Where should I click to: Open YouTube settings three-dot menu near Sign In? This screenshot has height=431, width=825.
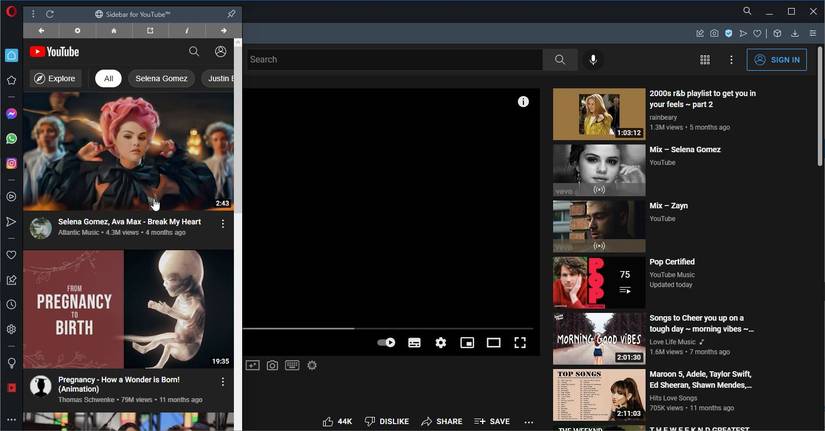pyautogui.click(x=731, y=59)
